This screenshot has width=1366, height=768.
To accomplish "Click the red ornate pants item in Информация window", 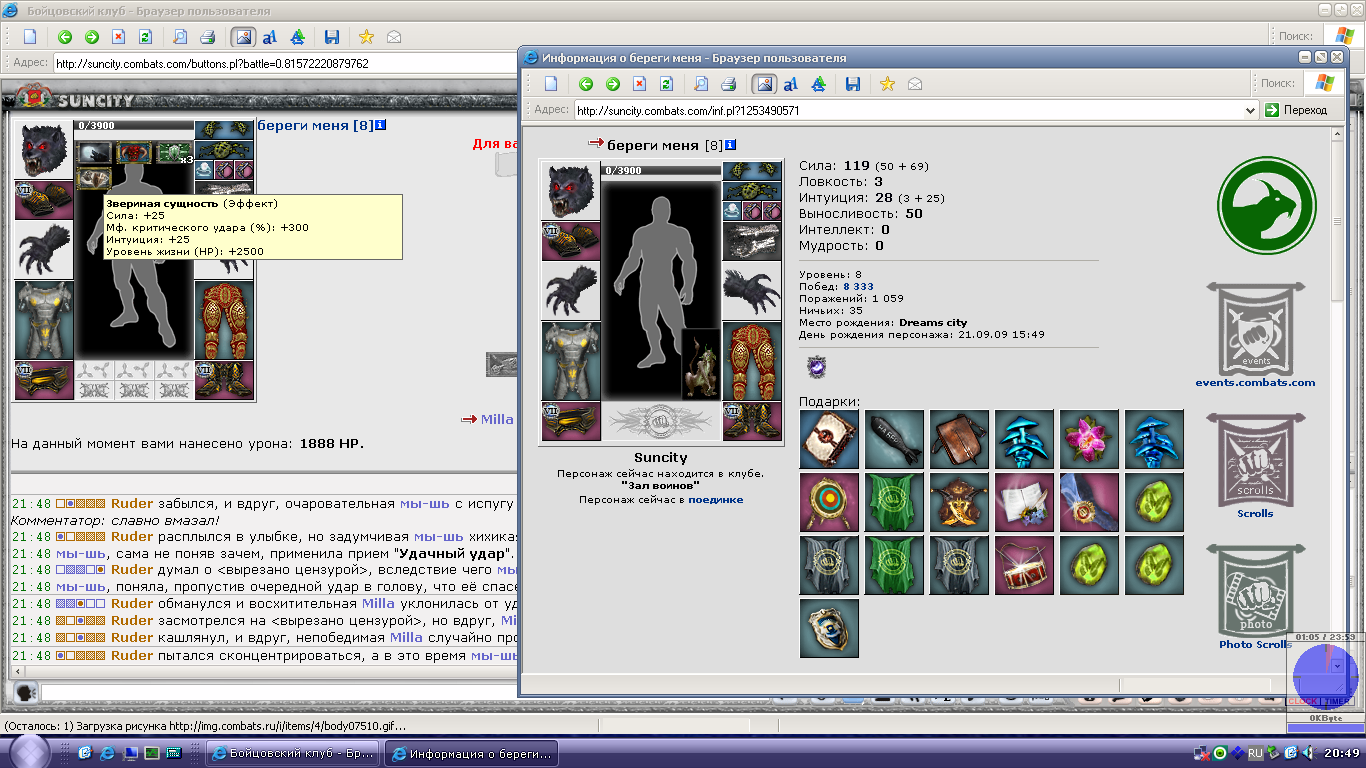I will click(750, 361).
